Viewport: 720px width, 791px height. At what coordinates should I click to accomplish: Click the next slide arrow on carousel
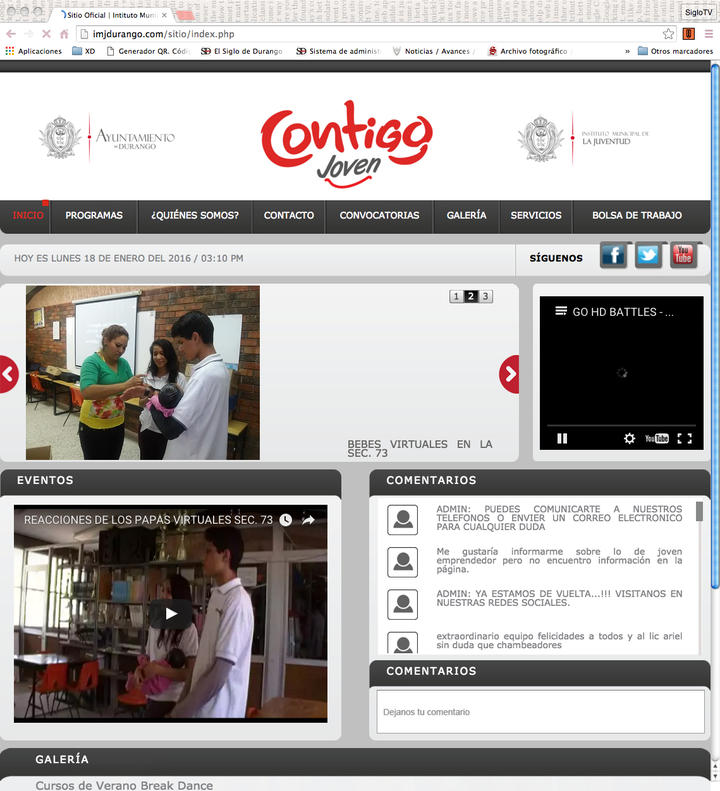pos(510,374)
